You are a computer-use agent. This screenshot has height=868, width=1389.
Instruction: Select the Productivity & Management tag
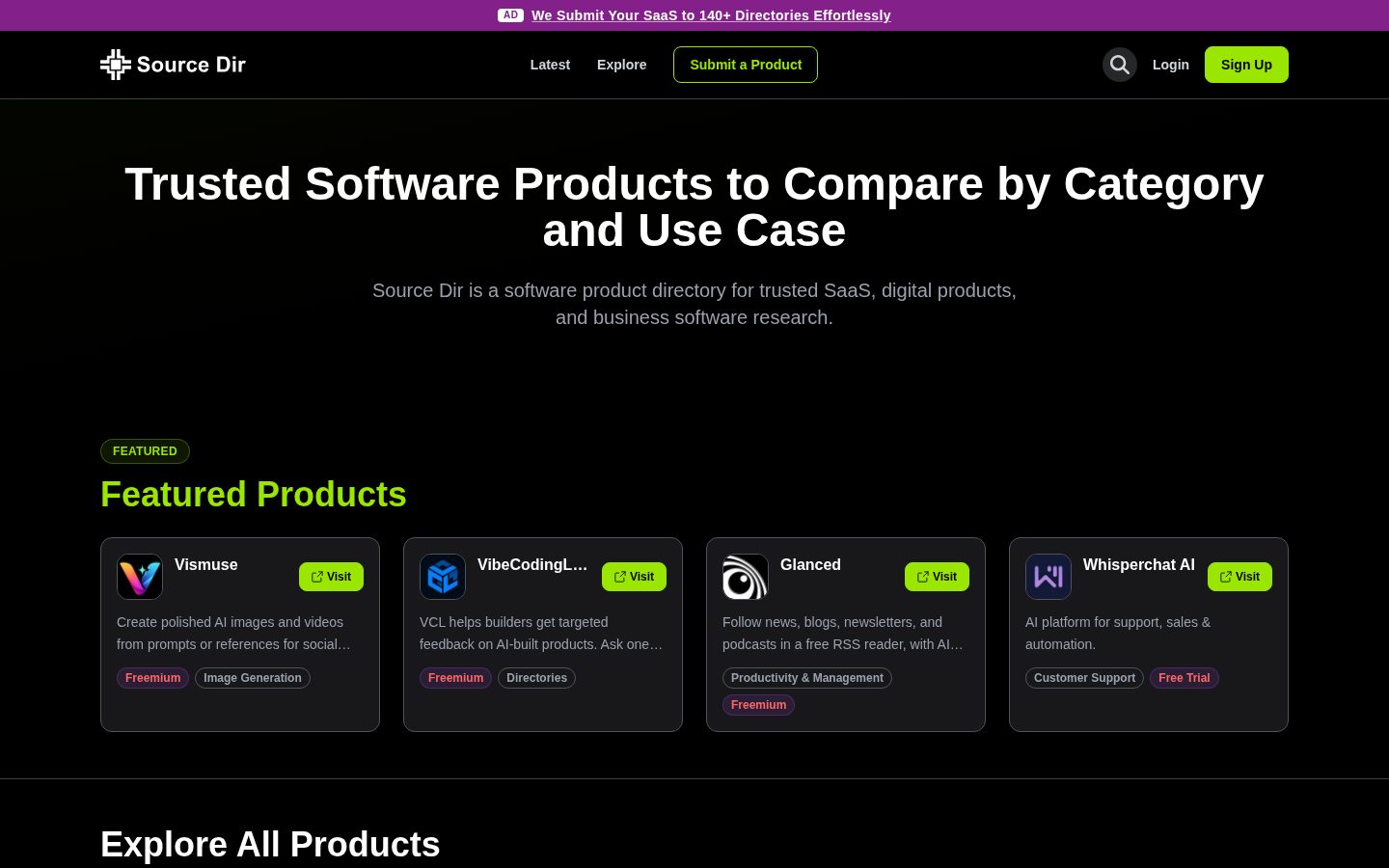click(x=807, y=678)
